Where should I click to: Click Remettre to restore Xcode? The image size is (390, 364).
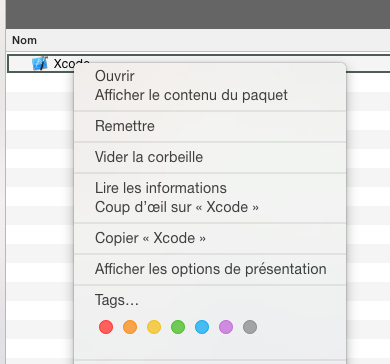click(x=125, y=126)
